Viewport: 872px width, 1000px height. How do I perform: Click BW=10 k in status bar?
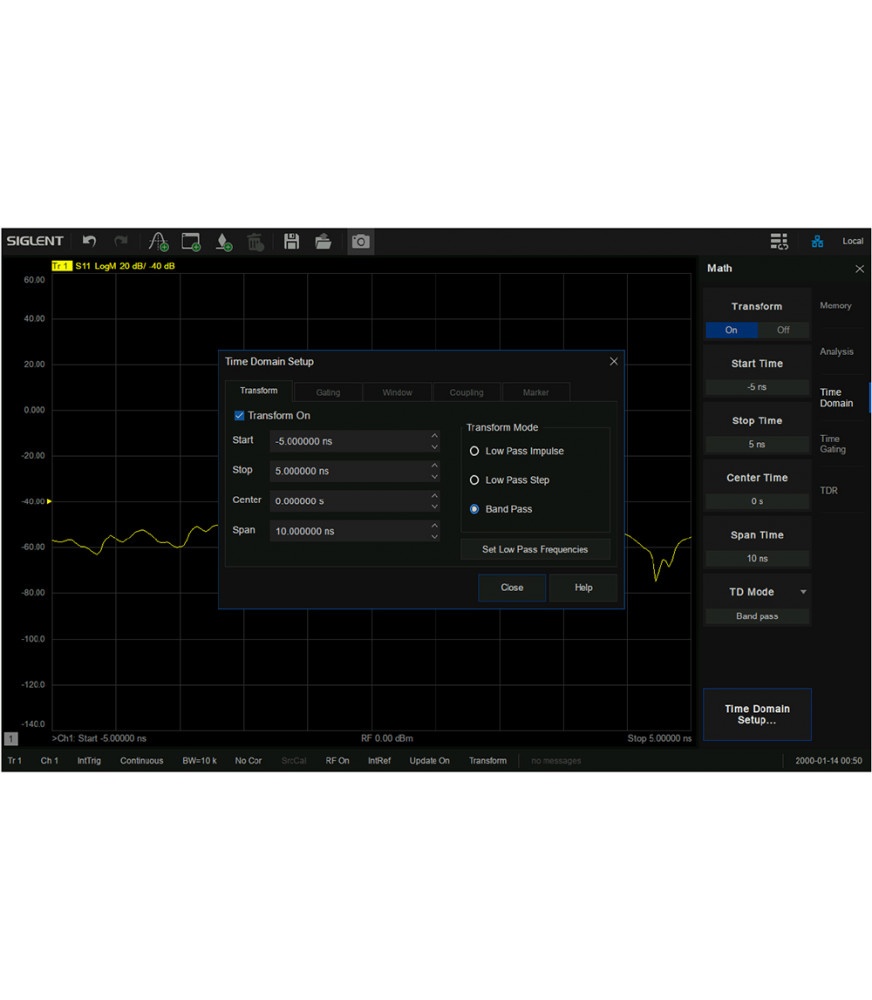[x=200, y=761]
